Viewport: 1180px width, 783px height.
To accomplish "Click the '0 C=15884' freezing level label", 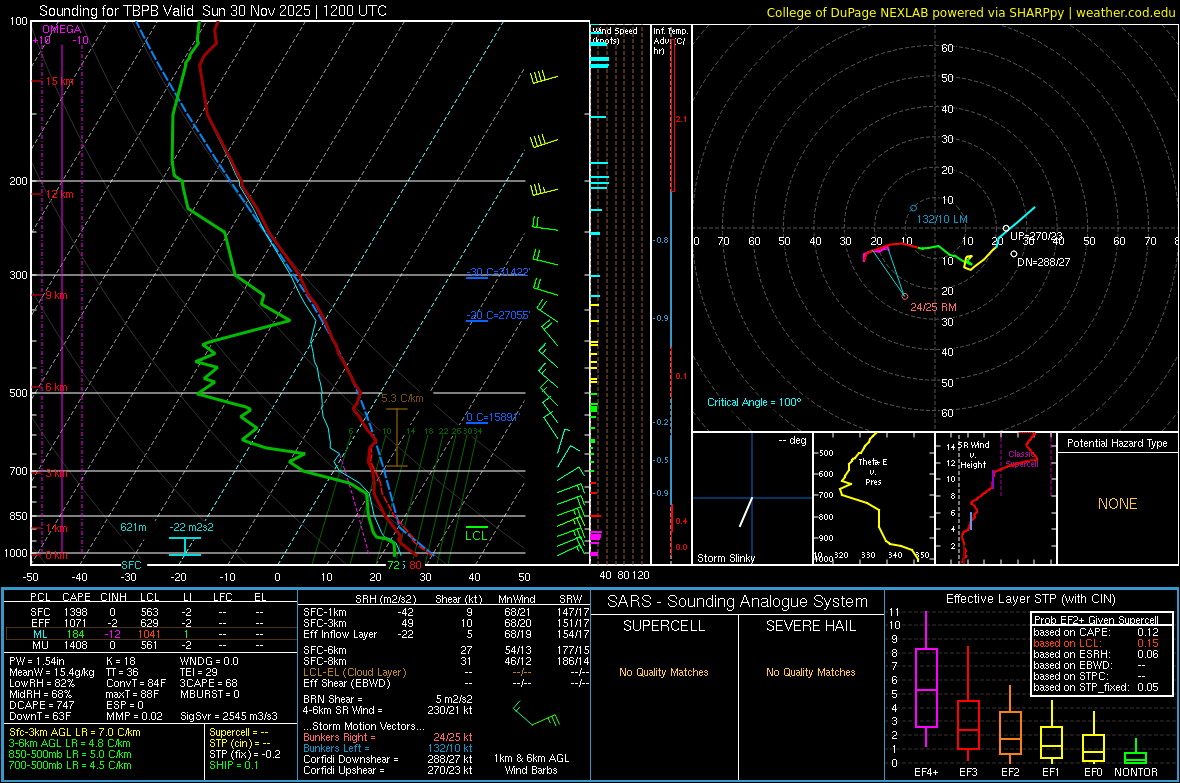I will coord(493,417).
